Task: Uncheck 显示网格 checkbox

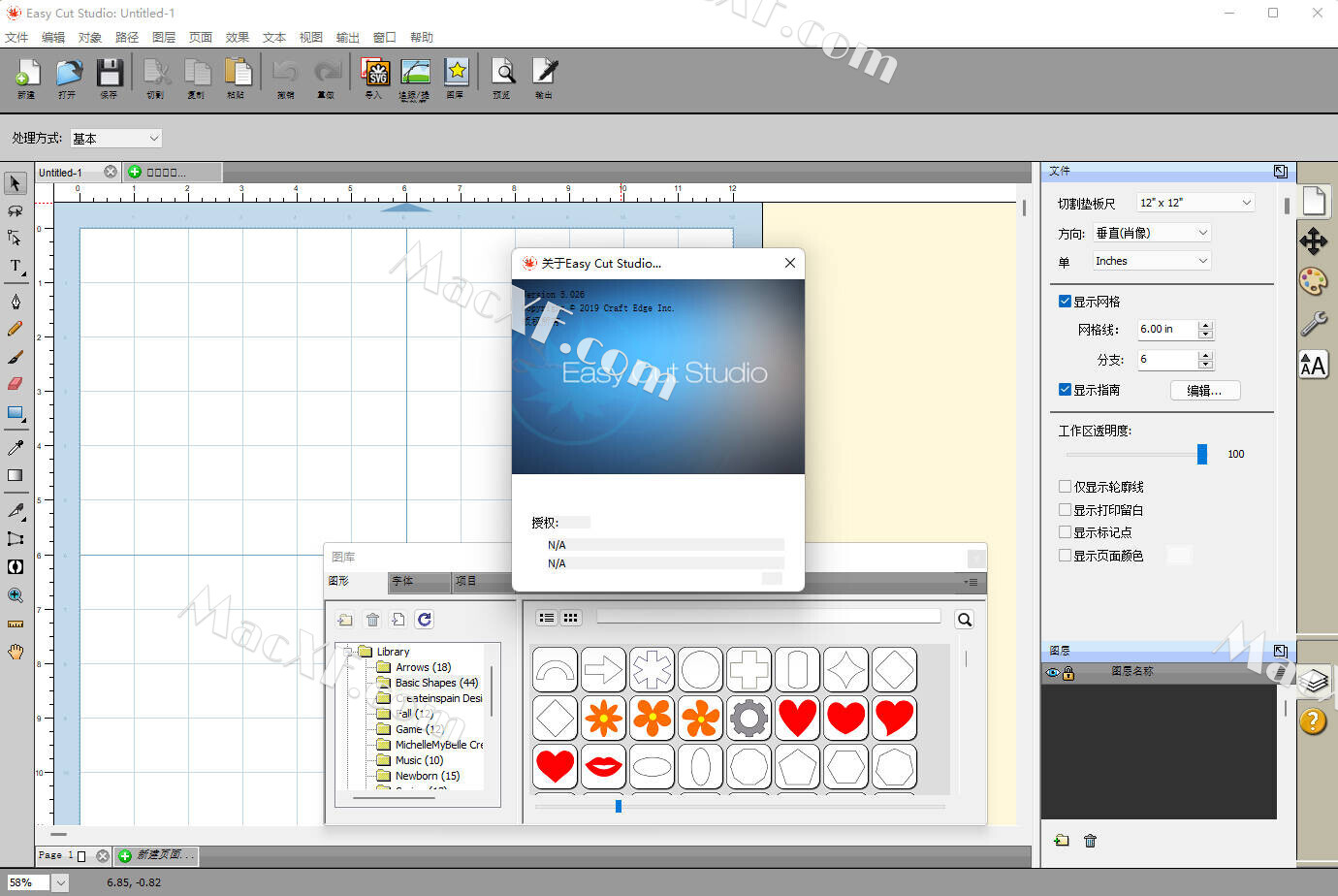Action: click(1065, 302)
